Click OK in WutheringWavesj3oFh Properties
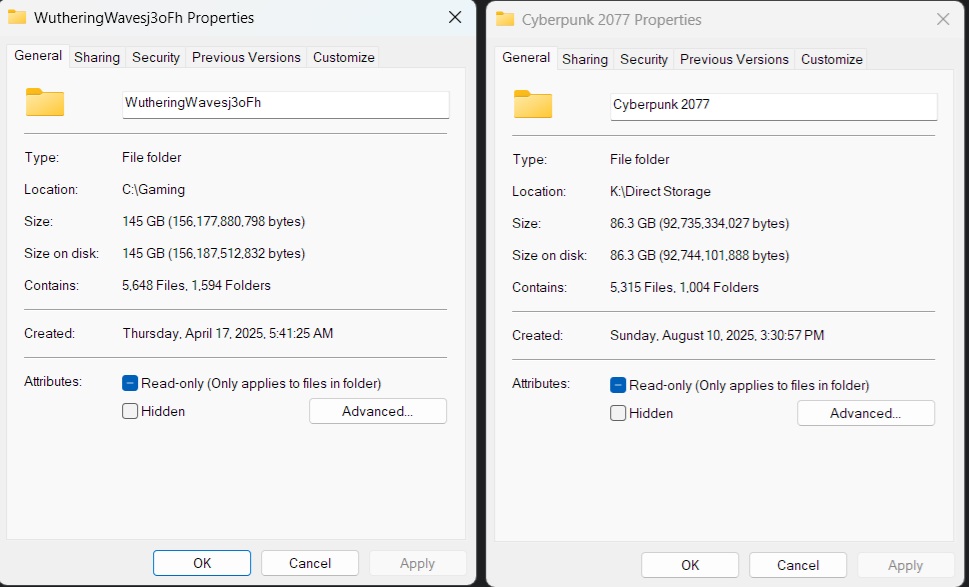Screen dimensions: 969x587 [x=202, y=563]
